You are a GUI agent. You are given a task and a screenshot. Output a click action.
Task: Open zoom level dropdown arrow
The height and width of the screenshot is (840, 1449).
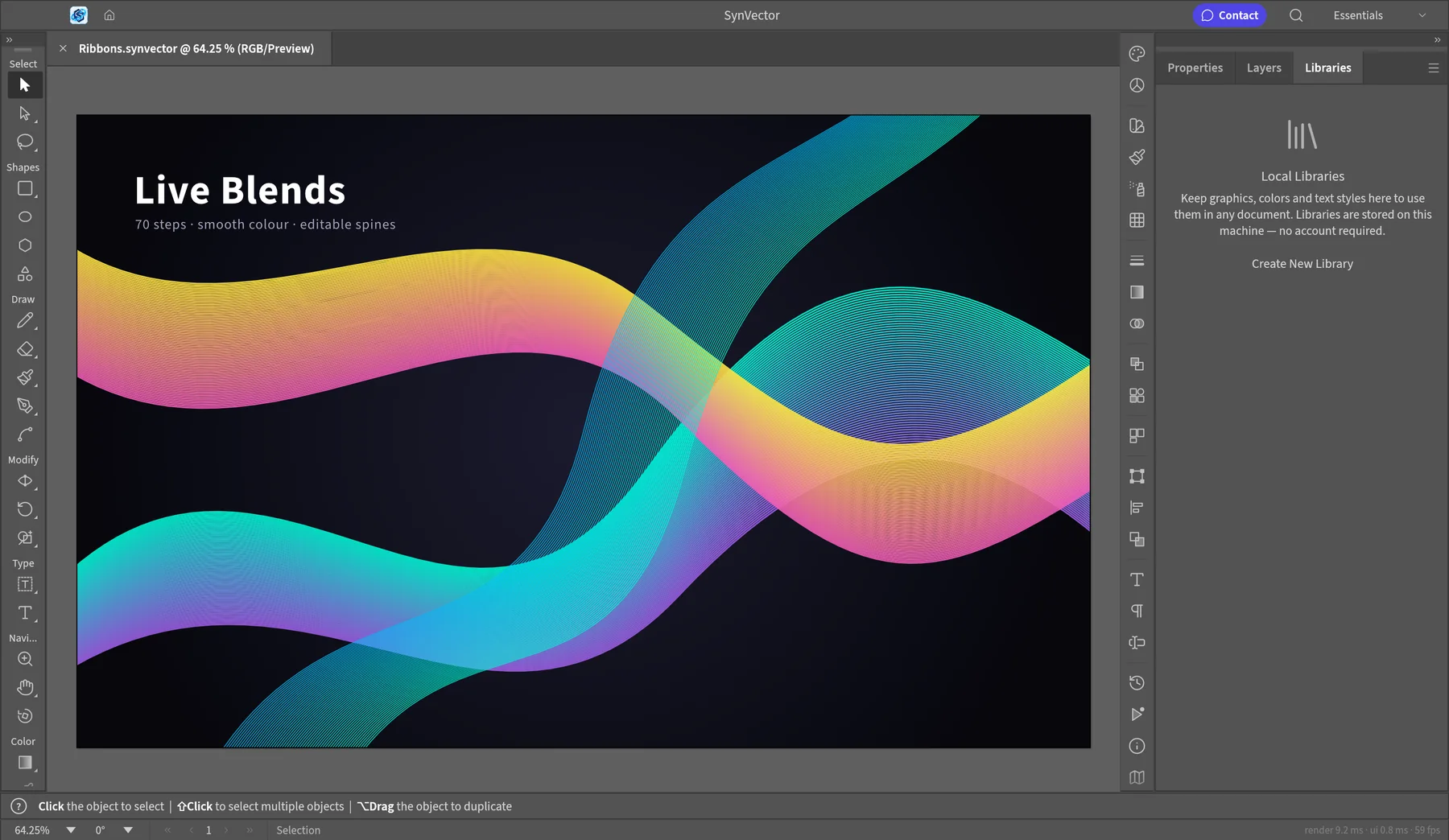tap(71, 830)
